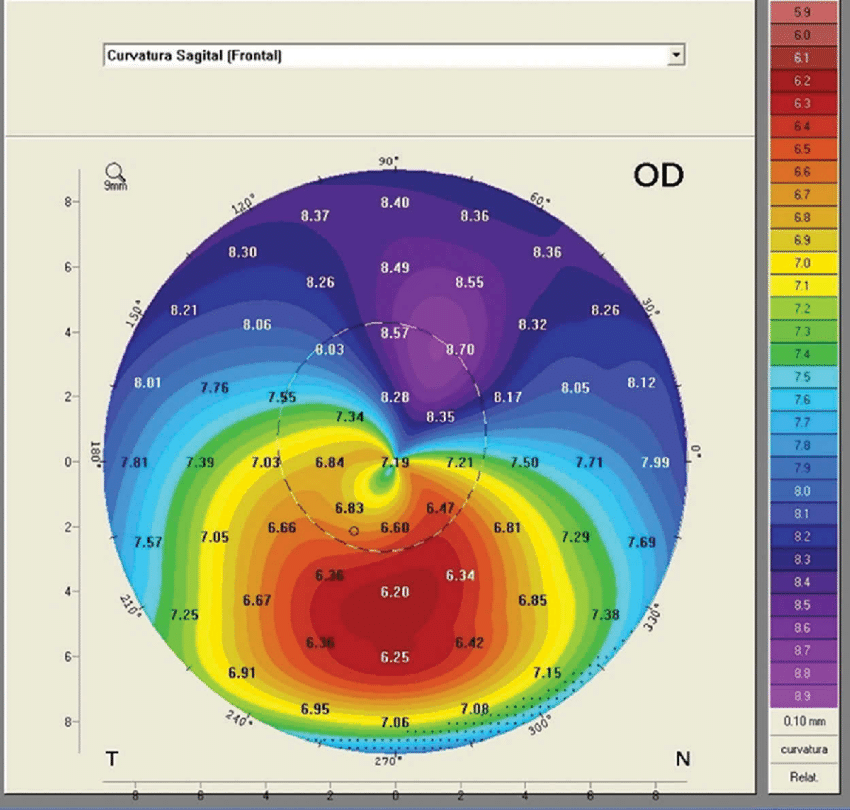Select the Relat. scale mode button
Viewport: 850px width, 810px height.
click(x=809, y=774)
